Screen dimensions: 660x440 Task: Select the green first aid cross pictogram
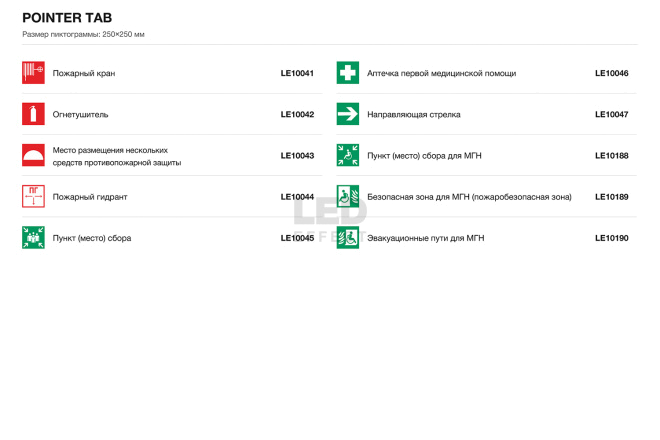(348, 73)
